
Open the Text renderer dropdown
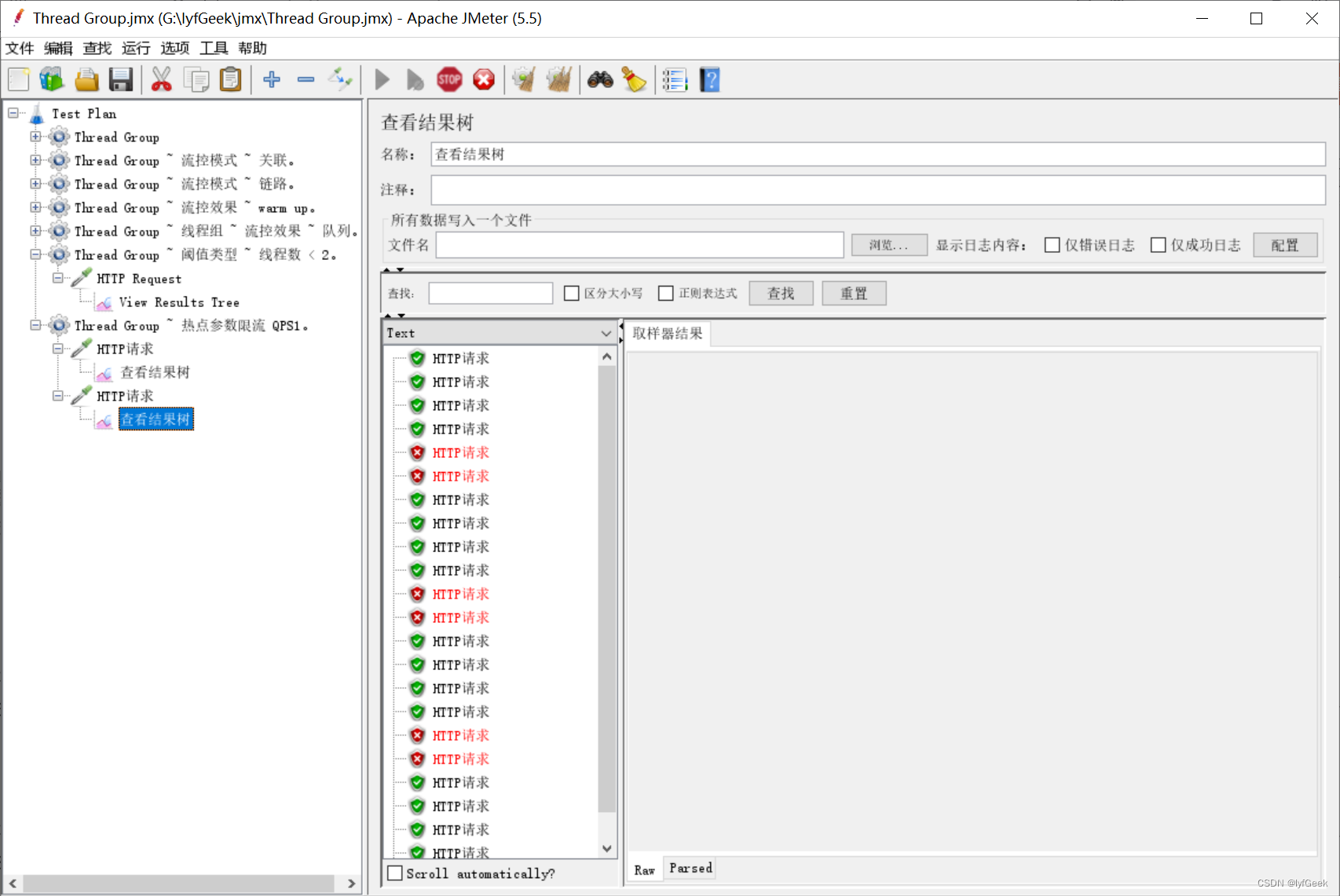pyautogui.click(x=500, y=333)
